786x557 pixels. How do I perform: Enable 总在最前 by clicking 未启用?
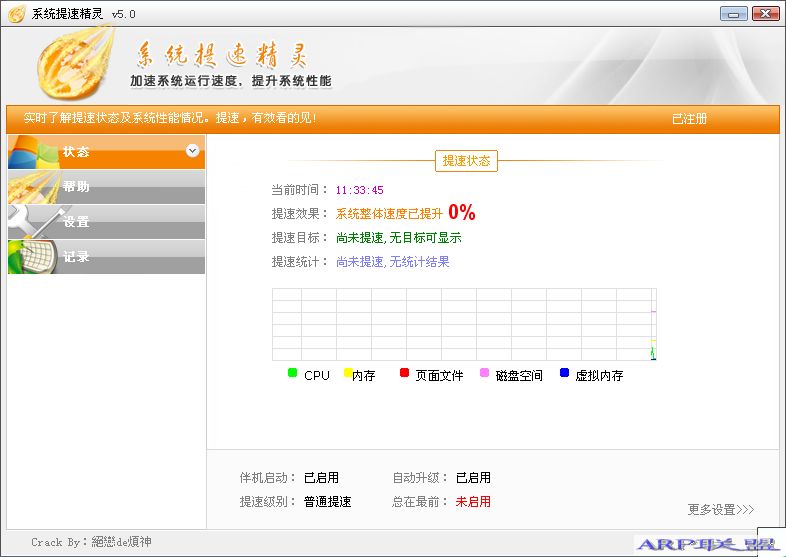click(x=473, y=502)
